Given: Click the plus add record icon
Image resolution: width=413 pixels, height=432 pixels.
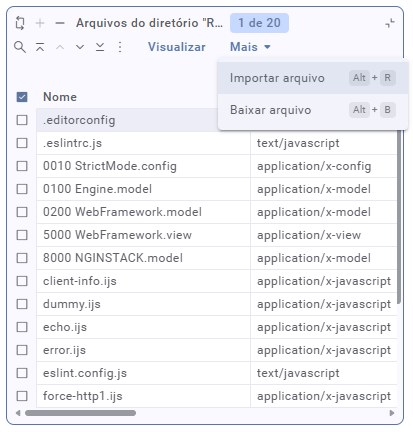Looking at the screenshot, I should [40, 23].
